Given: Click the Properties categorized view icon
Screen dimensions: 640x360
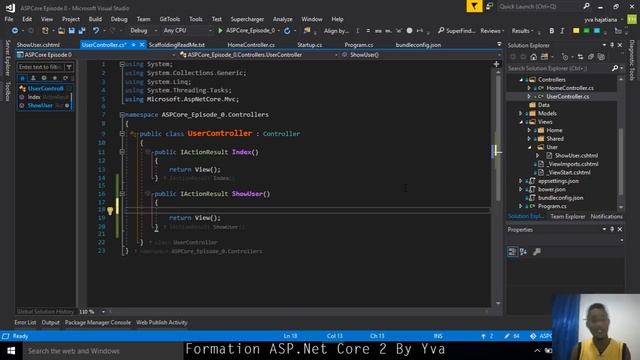Looking at the screenshot, I should click(x=512, y=251).
